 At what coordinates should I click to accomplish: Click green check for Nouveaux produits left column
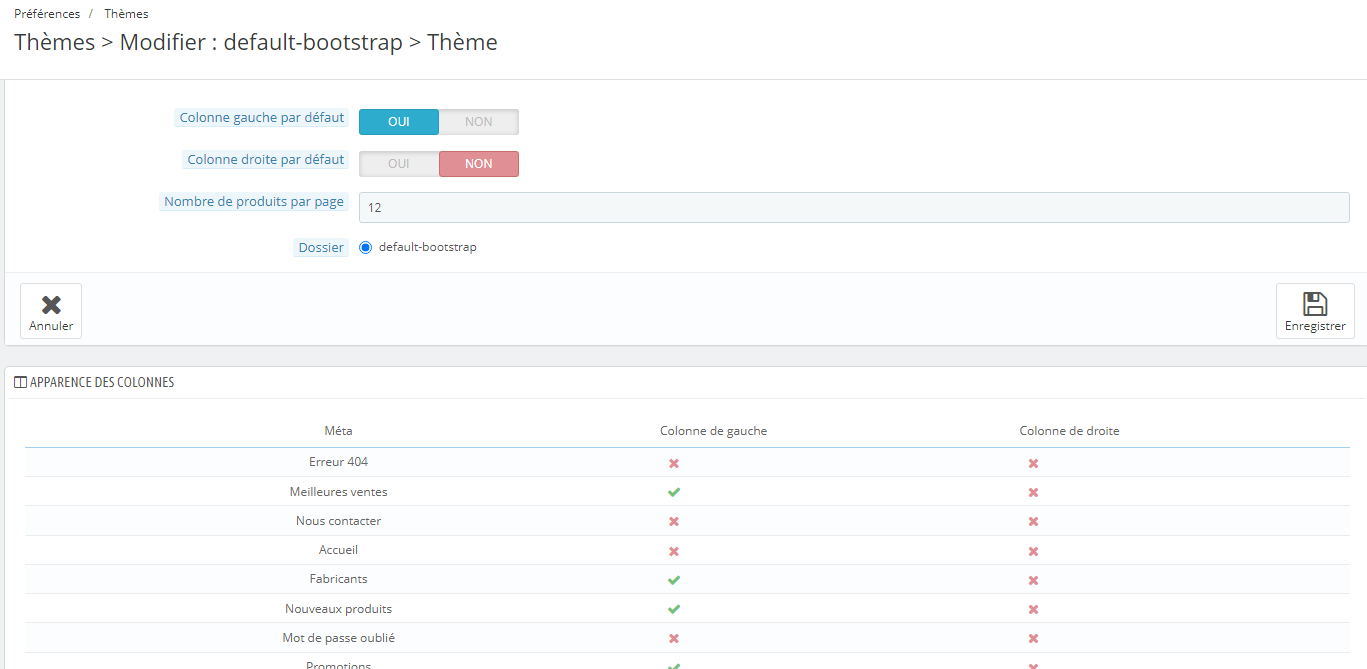[x=674, y=609]
